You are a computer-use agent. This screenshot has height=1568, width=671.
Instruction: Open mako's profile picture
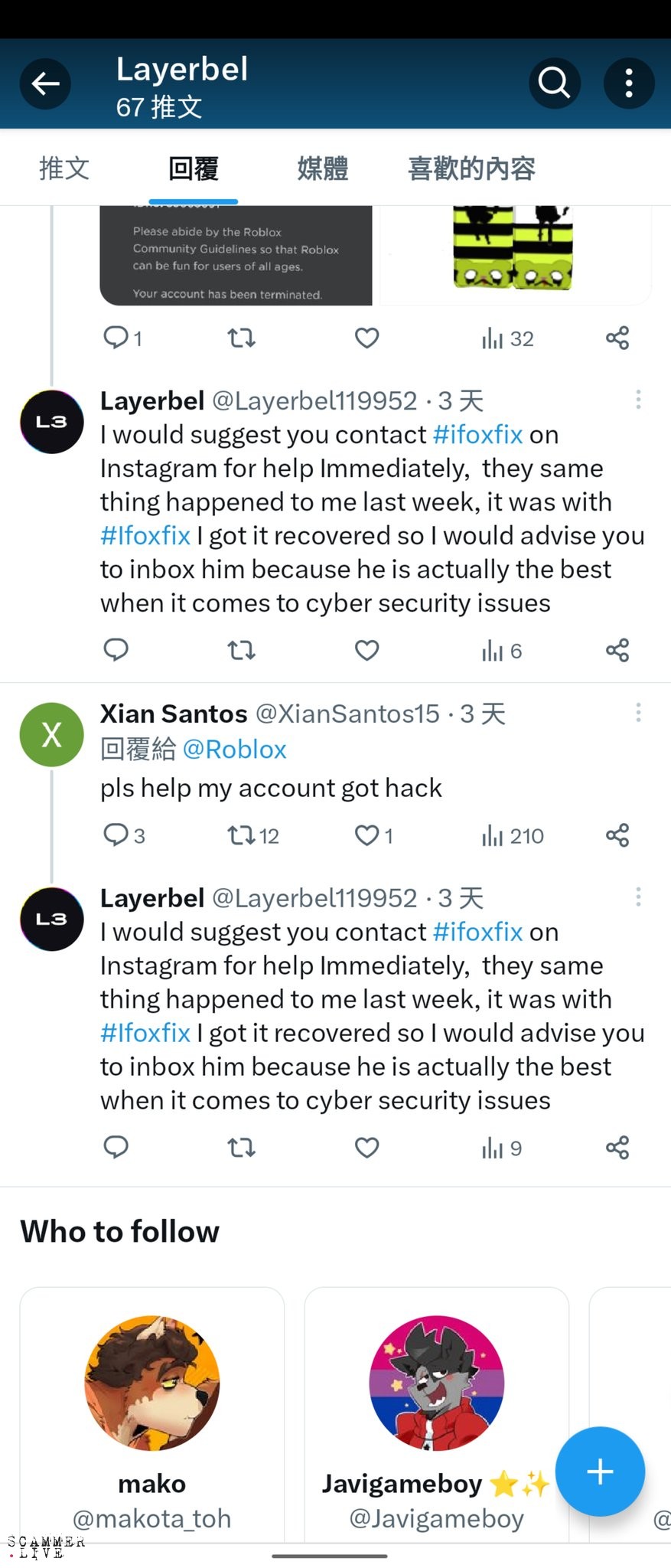151,1383
